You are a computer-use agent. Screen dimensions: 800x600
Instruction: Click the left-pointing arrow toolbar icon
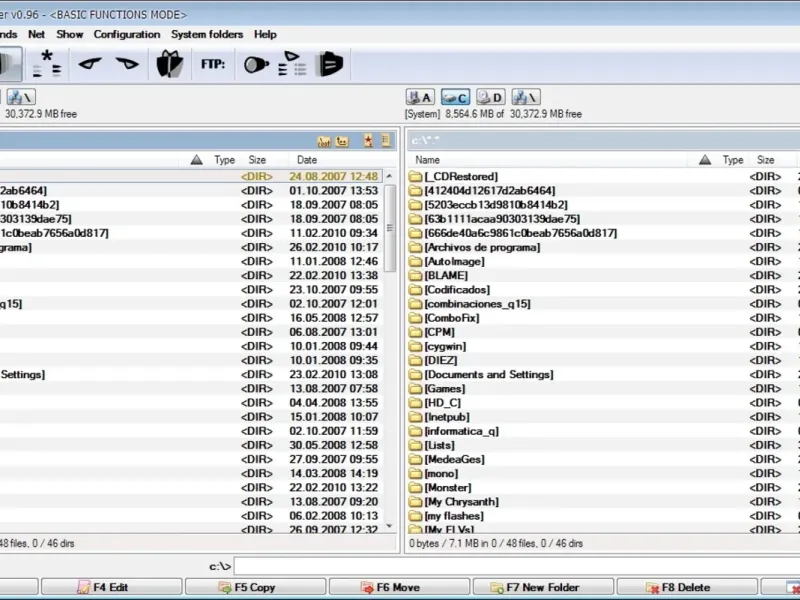click(x=91, y=64)
